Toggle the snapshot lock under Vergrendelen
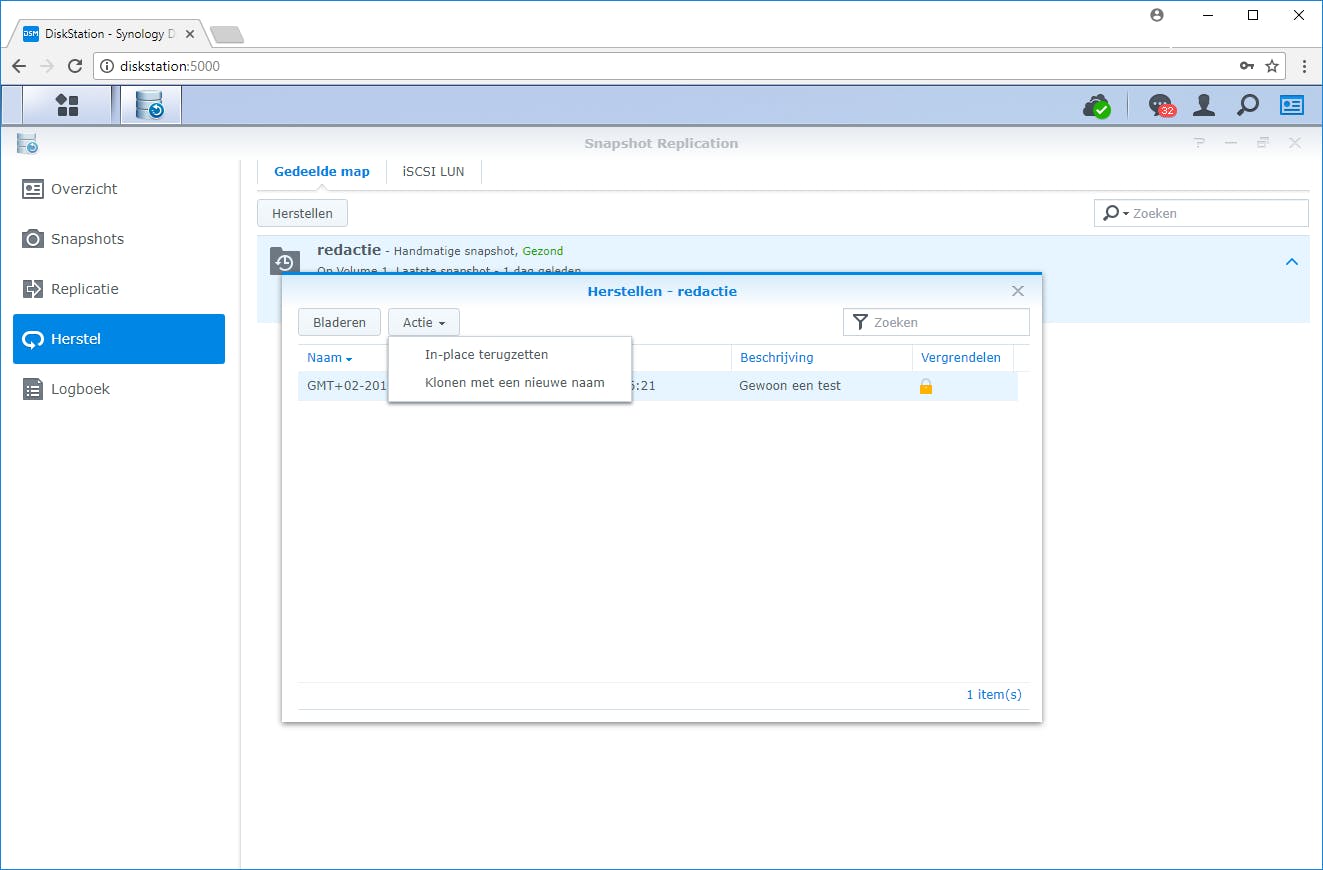Viewport: 1323px width, 870px height. tap(925, 386)
